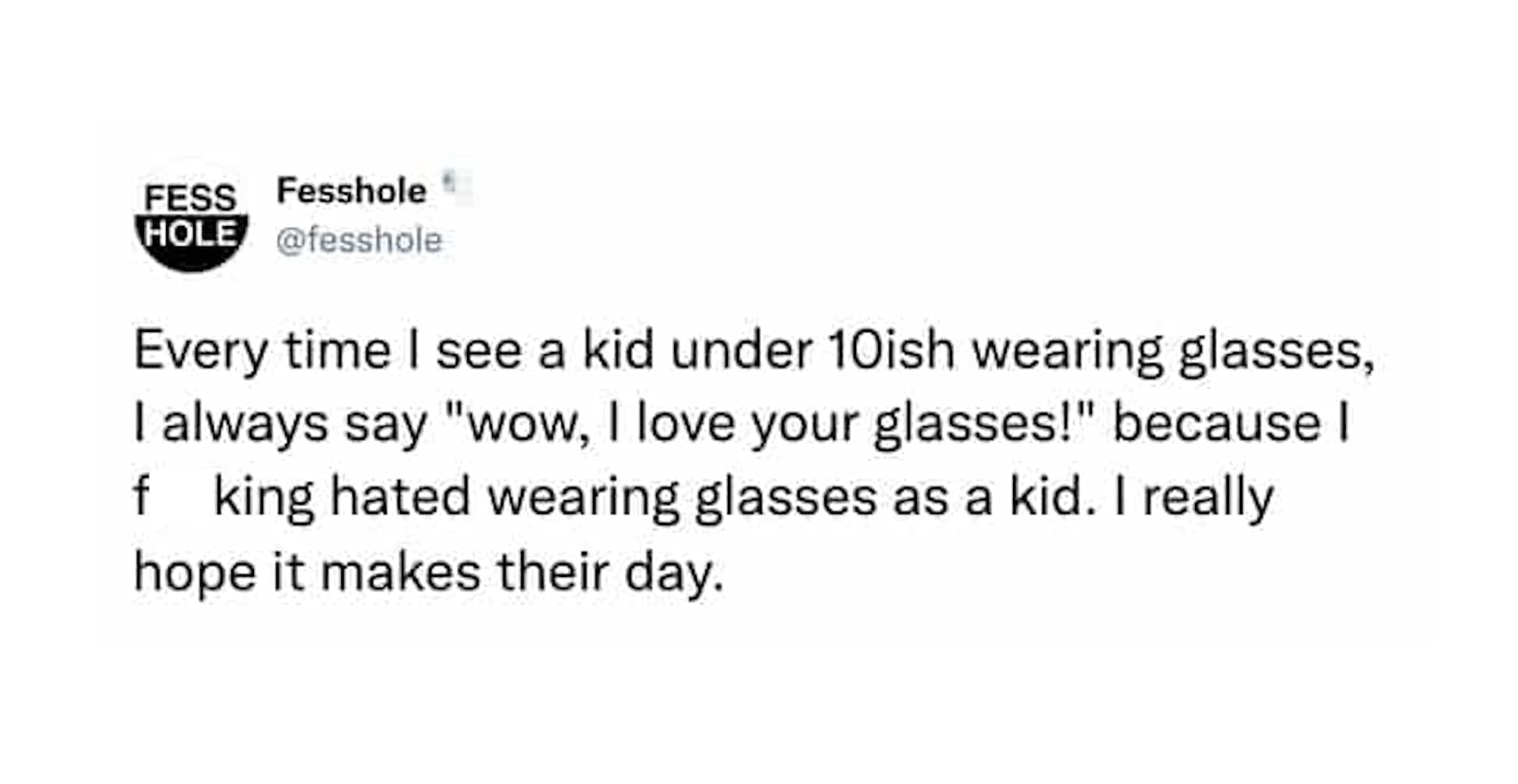Click the Fesshole profile avatar logo

(191, 221)
